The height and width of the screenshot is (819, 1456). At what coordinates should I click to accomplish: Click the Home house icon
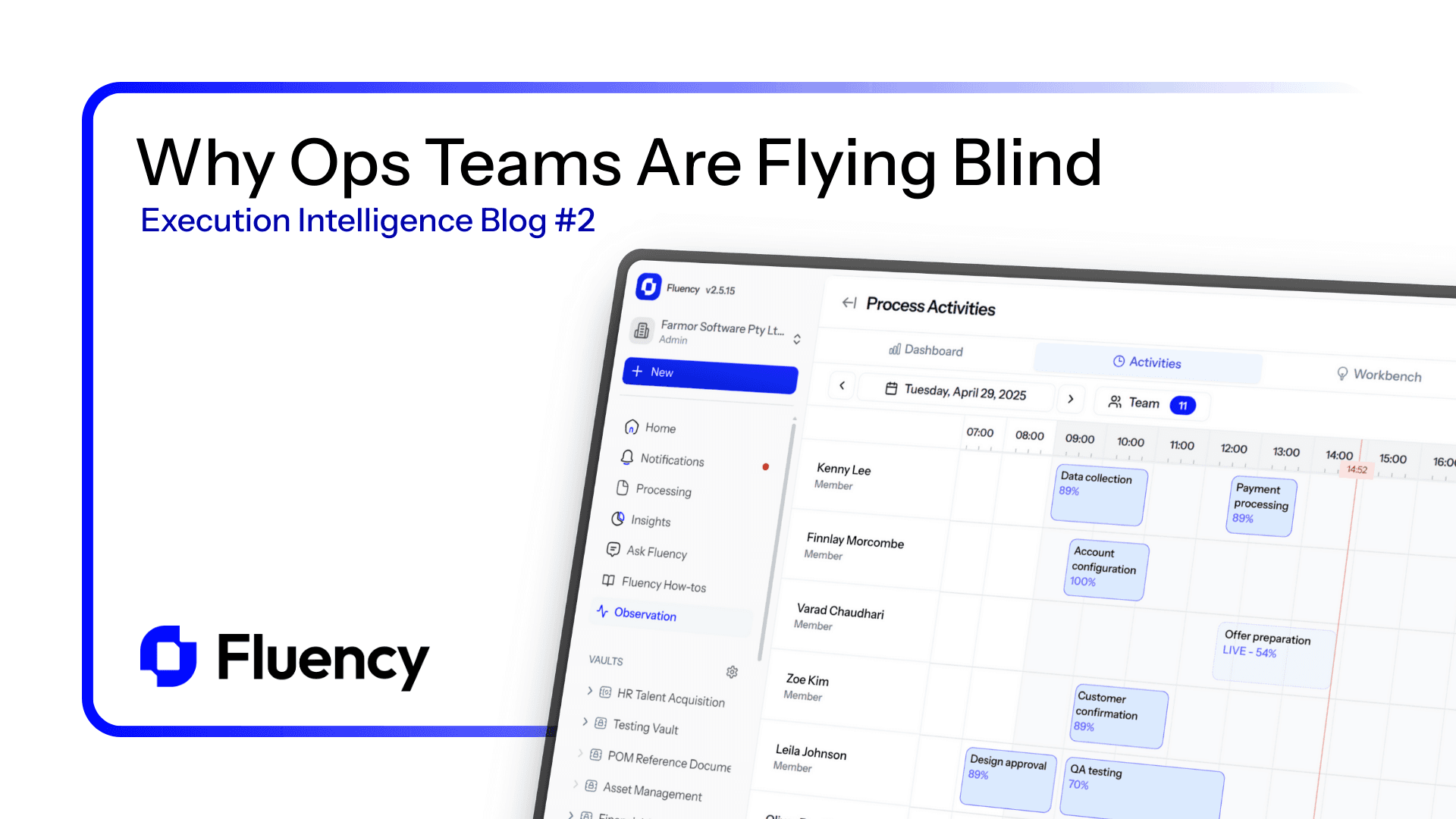[631, 427]
